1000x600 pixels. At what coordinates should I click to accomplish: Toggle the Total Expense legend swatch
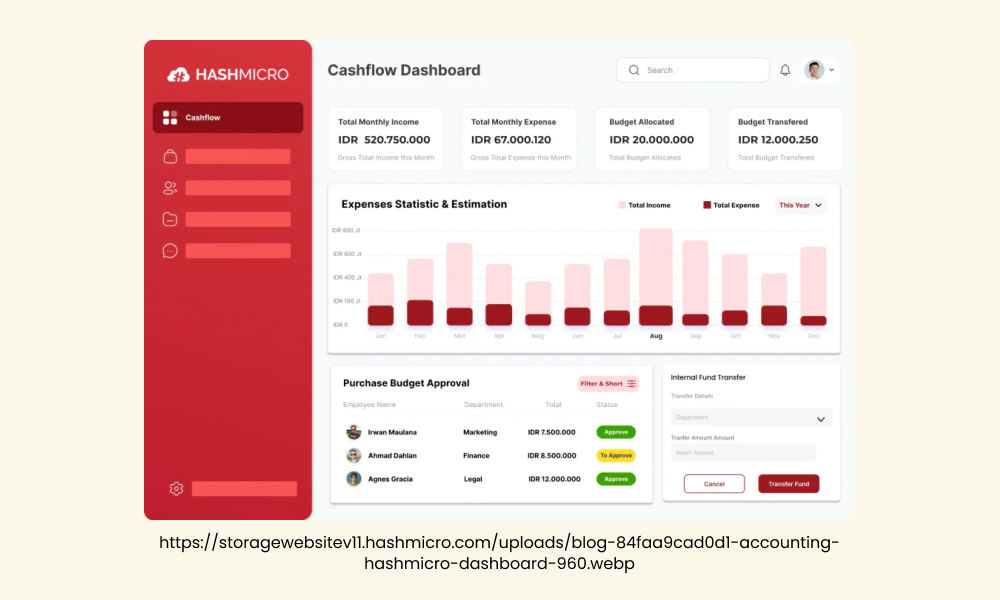707,205
